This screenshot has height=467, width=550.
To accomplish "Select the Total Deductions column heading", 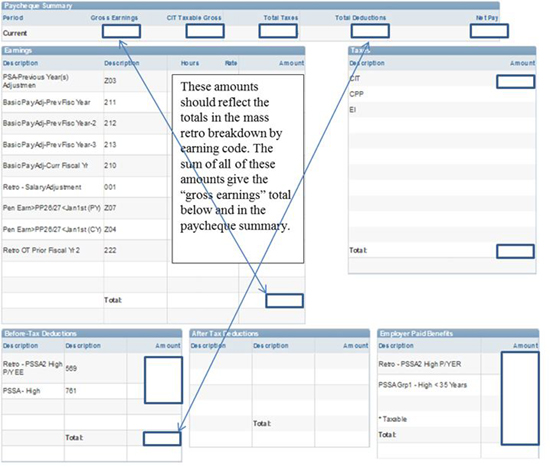I will (x=360, y=18).
